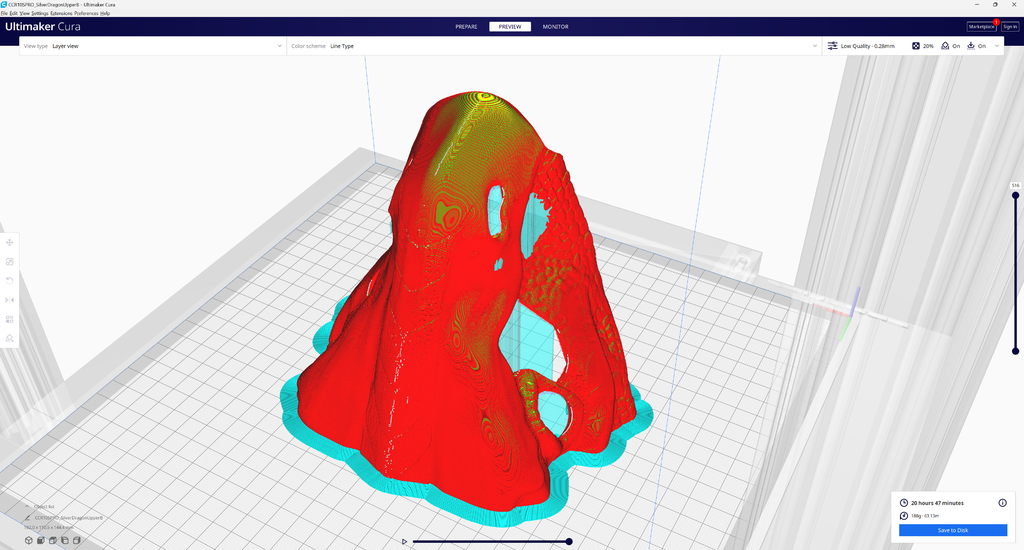Open the Marketplace button
The image size is (1024, 550).
[981, 27]
